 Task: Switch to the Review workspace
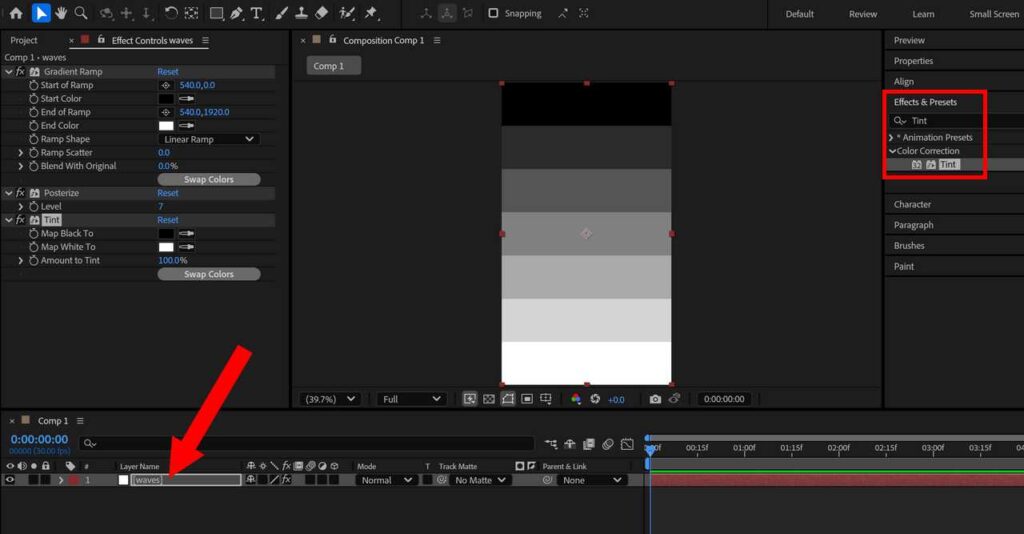point(863,14)
